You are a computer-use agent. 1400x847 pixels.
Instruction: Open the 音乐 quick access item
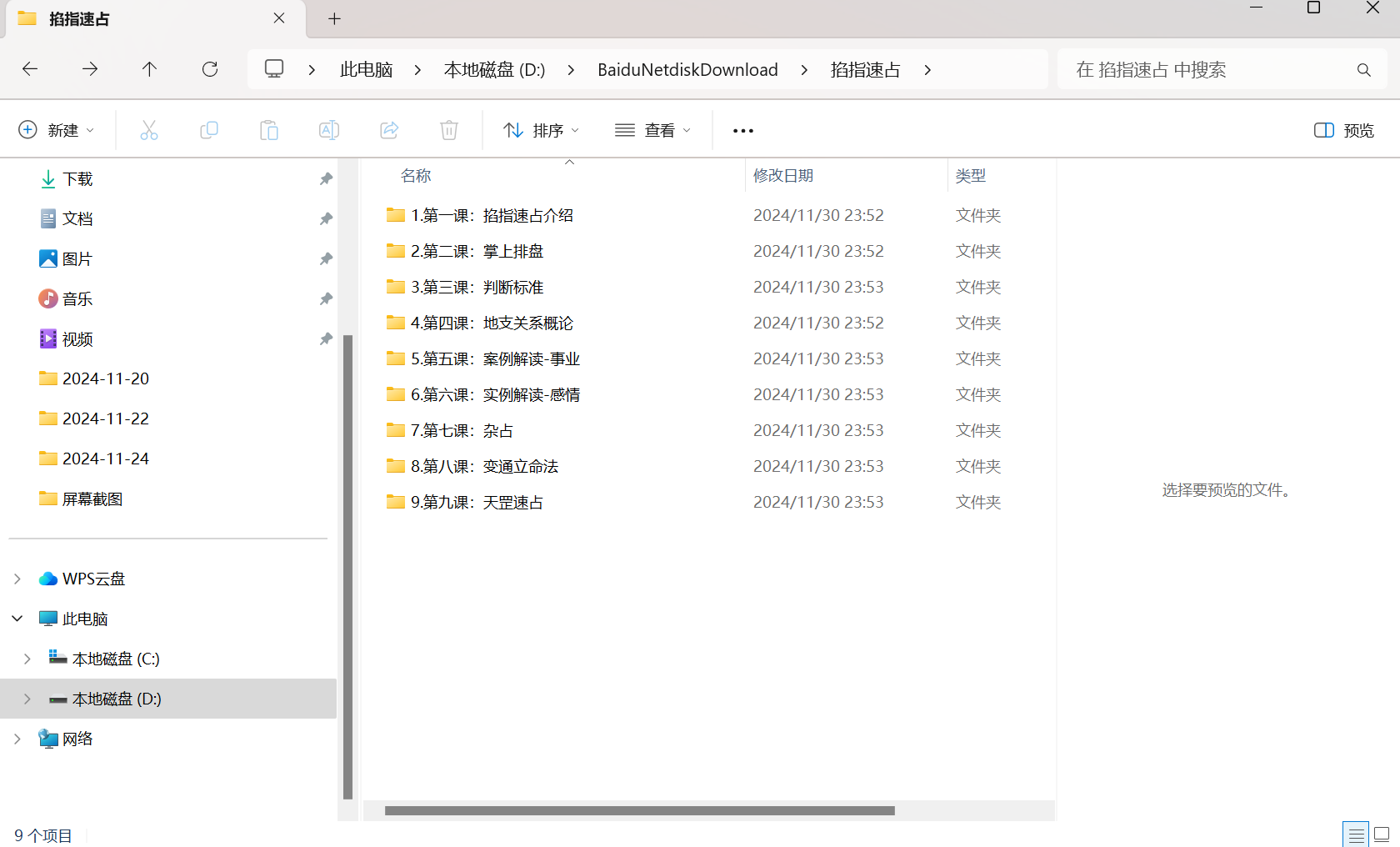[x=77, y=299]
